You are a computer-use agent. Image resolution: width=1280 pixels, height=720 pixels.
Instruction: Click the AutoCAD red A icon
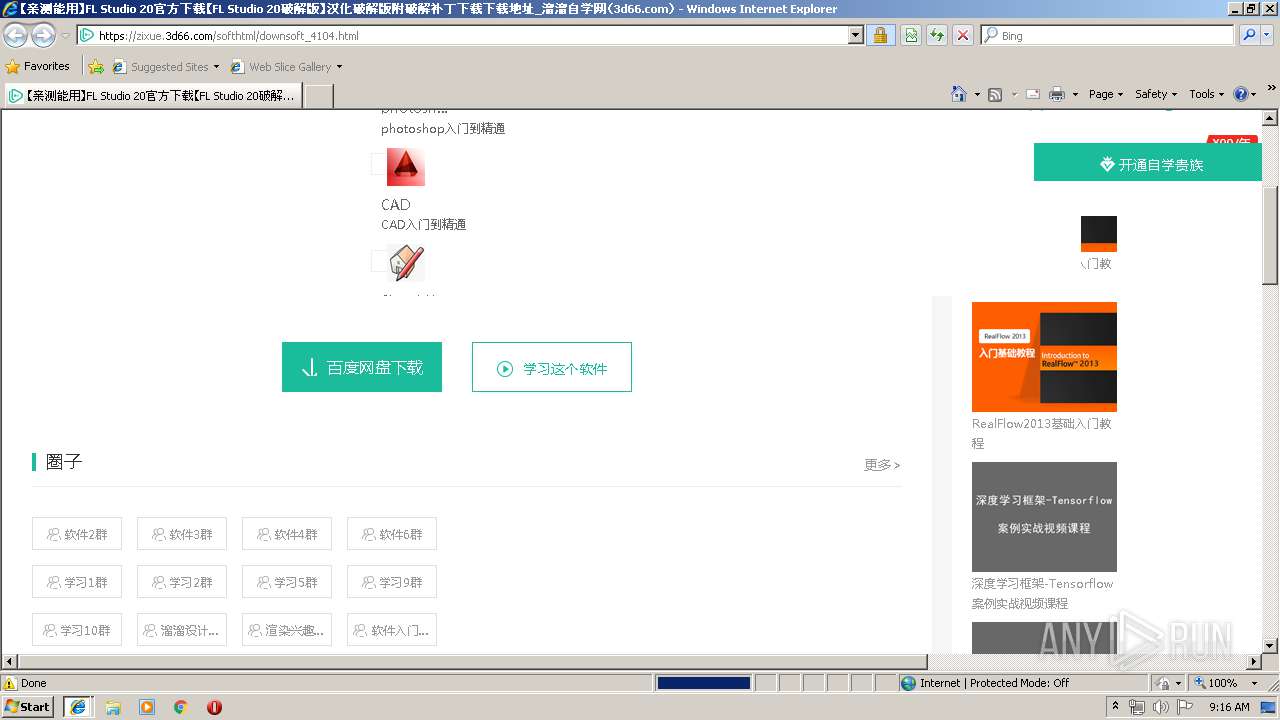click(x=406, y=167)
